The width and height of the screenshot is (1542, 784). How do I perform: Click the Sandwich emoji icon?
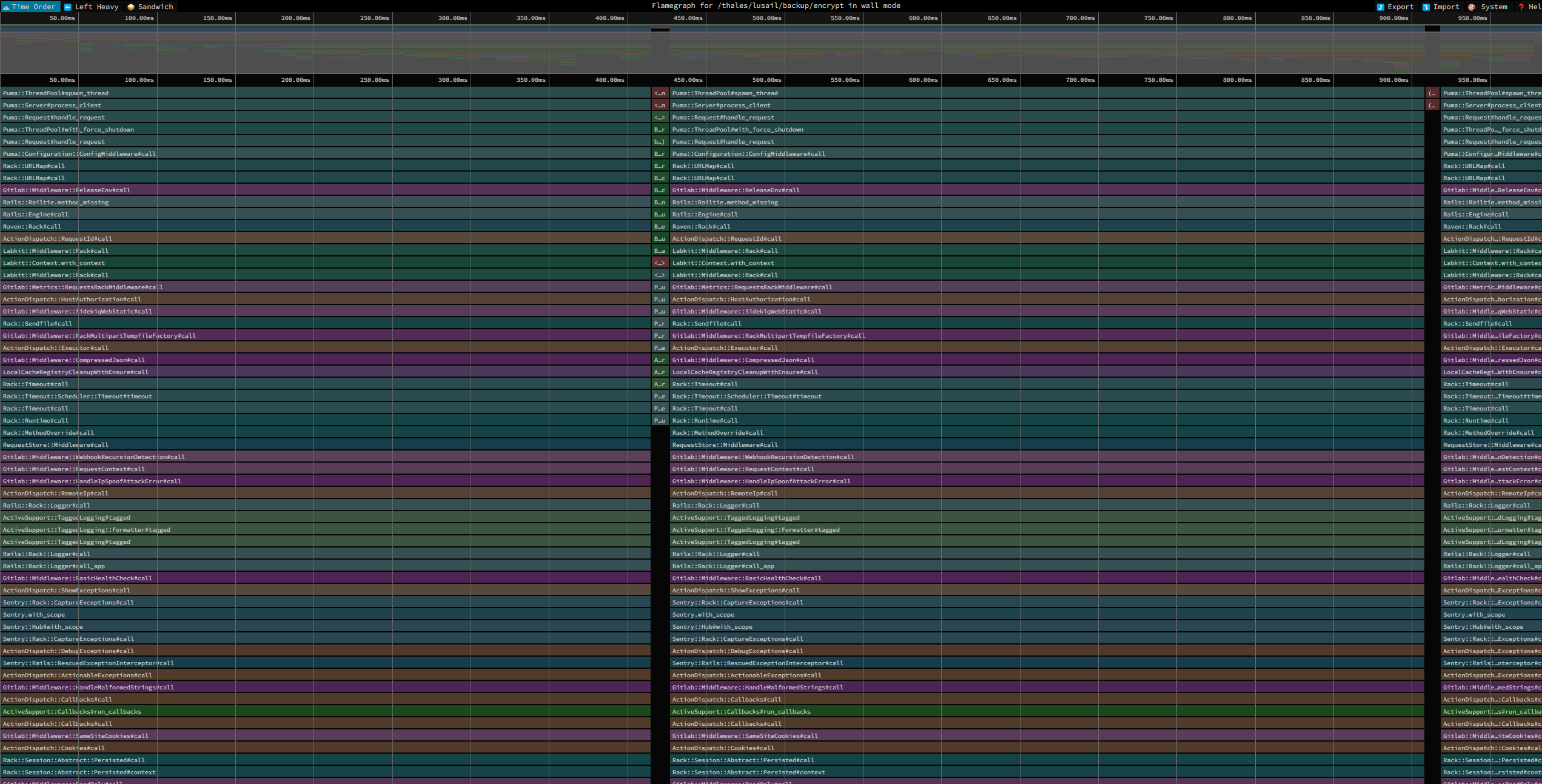point(131,7)
